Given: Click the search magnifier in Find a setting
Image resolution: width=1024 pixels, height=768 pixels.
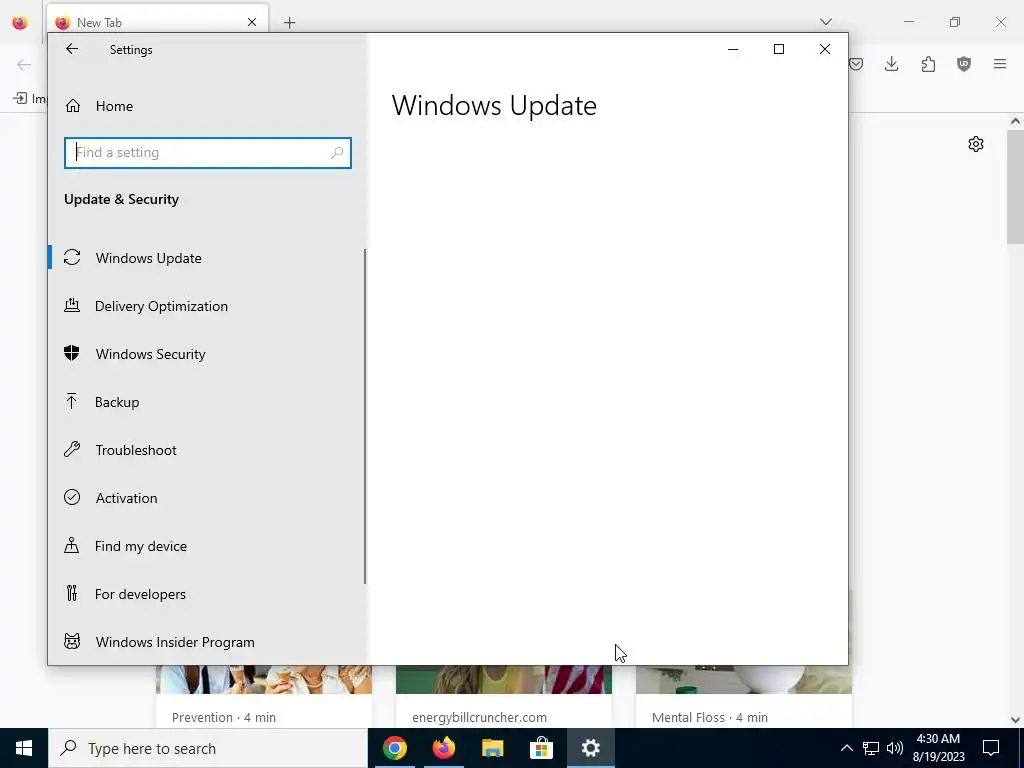Looking at the screenshot, I should [337, 153].
